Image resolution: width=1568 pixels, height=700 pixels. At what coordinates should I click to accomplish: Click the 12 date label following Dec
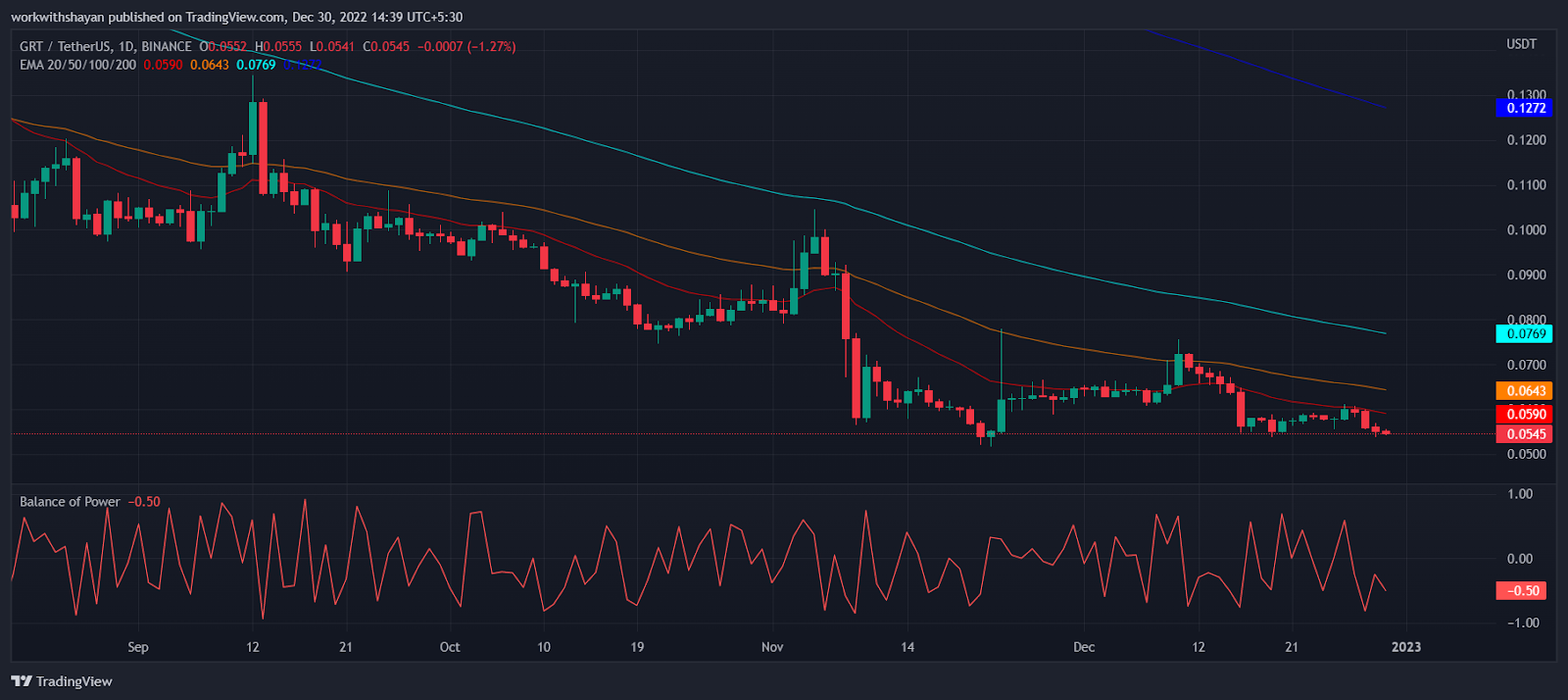[1199, 647]
